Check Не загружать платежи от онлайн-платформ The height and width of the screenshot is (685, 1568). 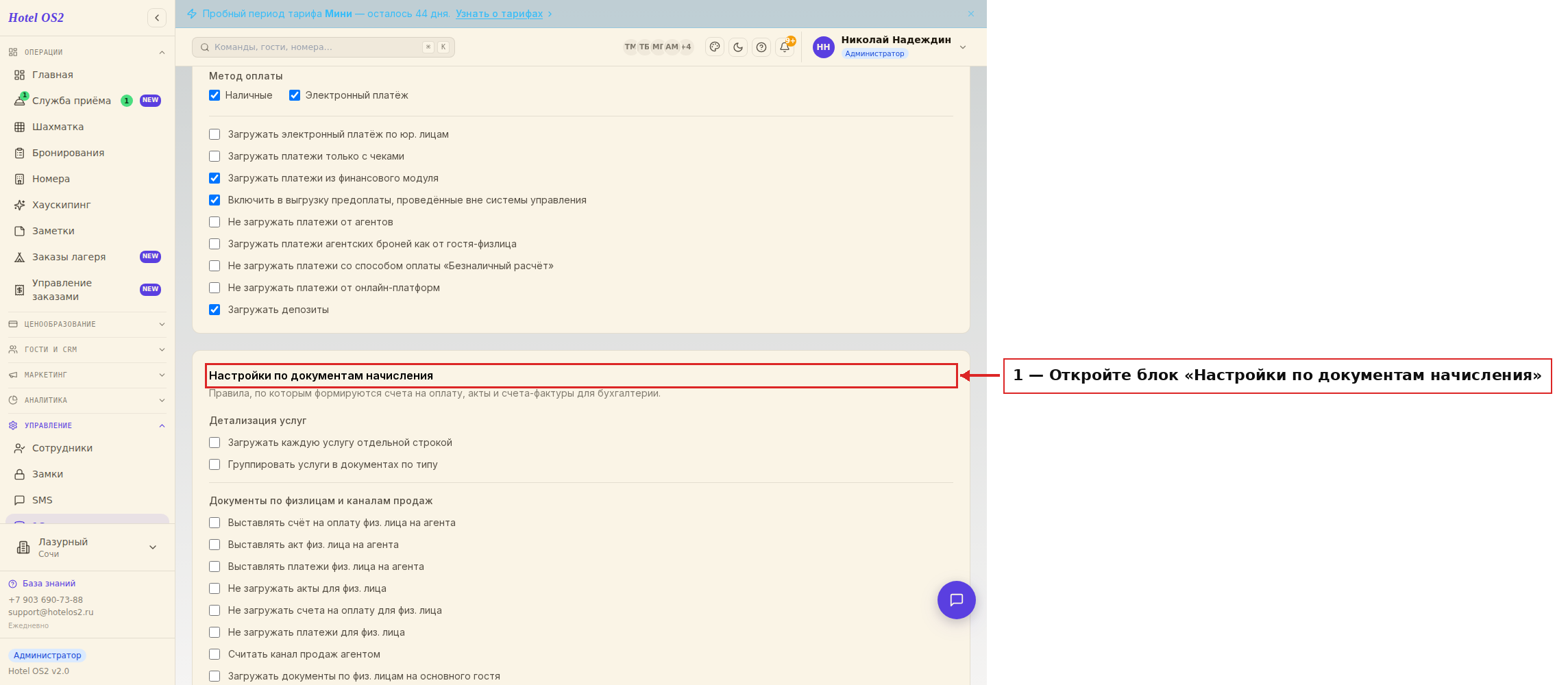(215, 288)
